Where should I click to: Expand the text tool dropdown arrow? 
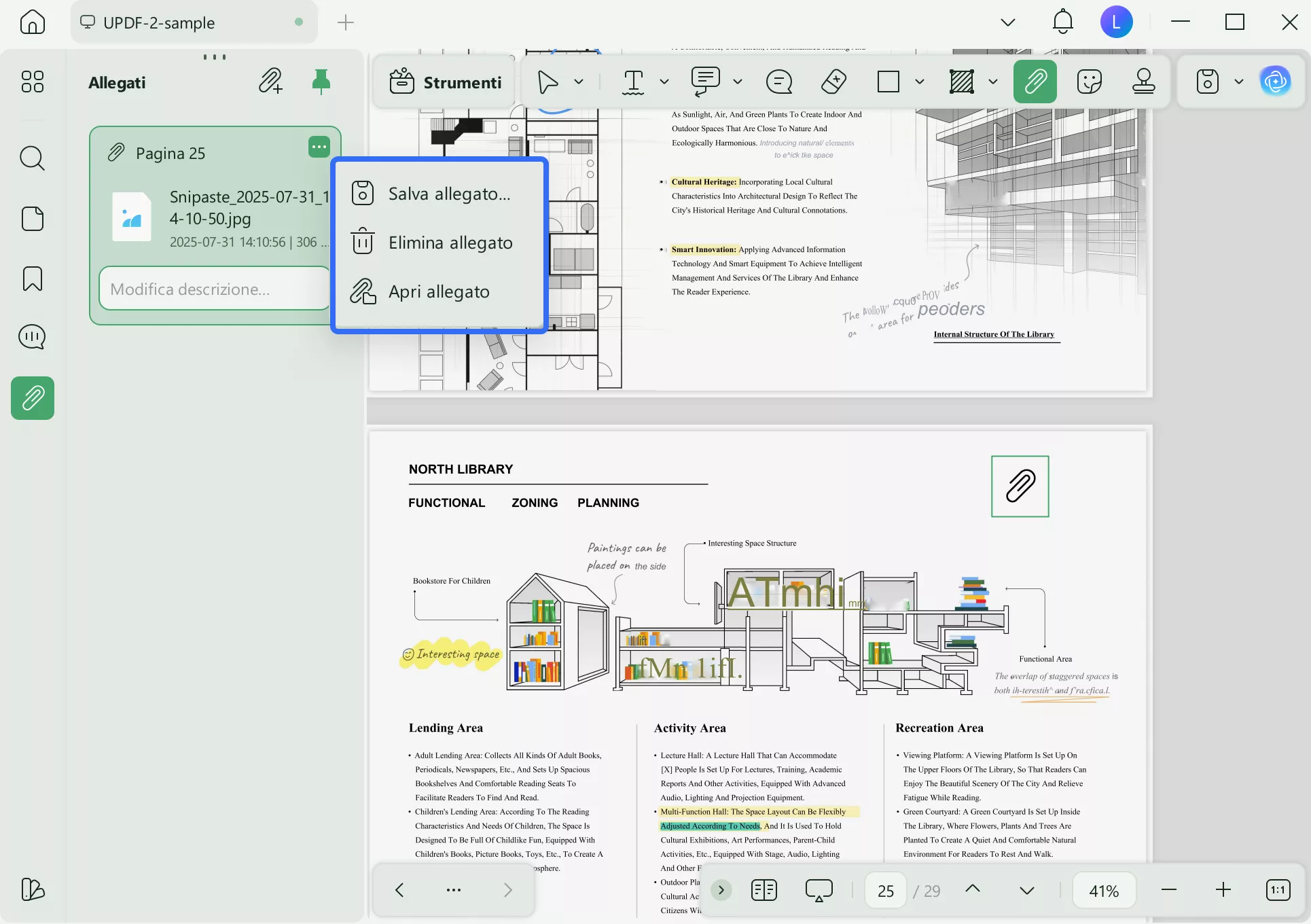pos(664,82)
